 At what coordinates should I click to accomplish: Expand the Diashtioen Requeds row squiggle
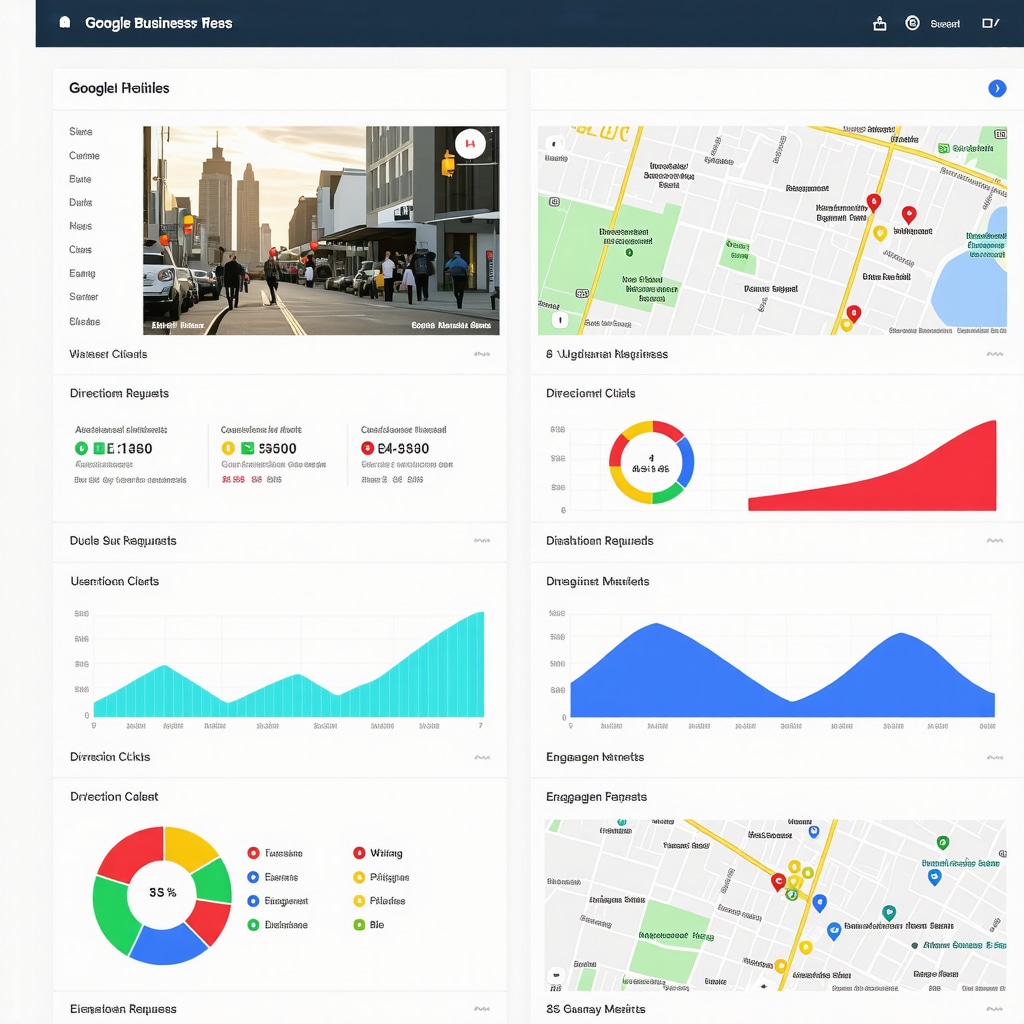pos(995,541)
